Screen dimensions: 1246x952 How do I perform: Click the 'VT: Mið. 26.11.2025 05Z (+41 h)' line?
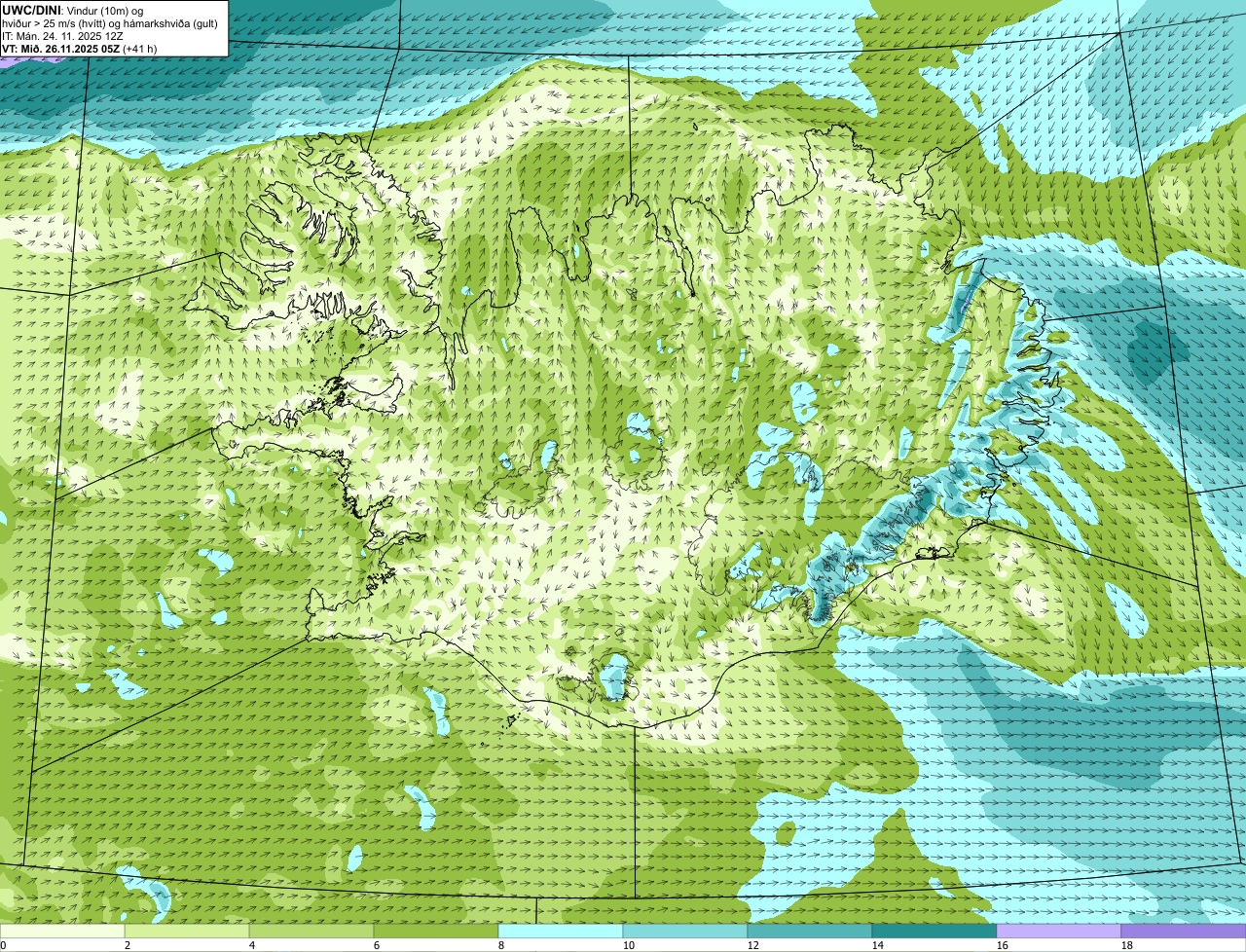tap(80, 49)
